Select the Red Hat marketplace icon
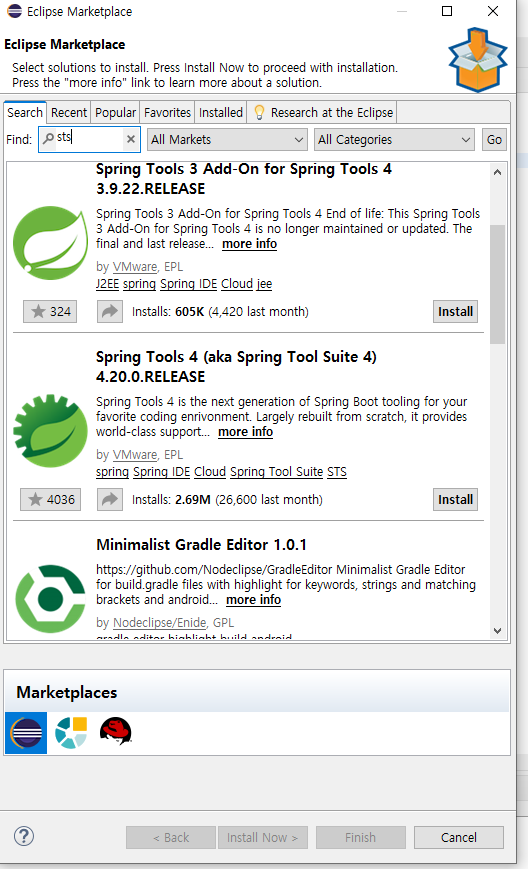The width and height of the screenshot is (528, 869). click(115, 732)
